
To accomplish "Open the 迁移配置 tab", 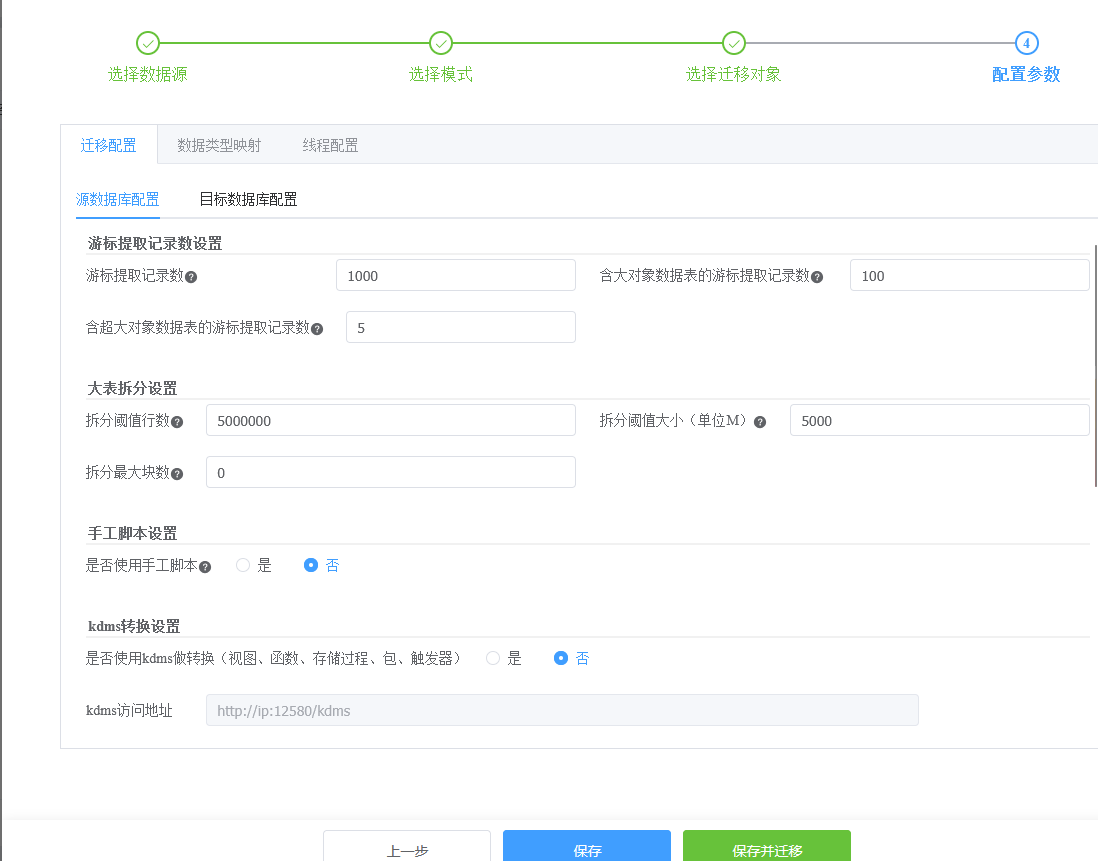I will (x=109, y=145).
